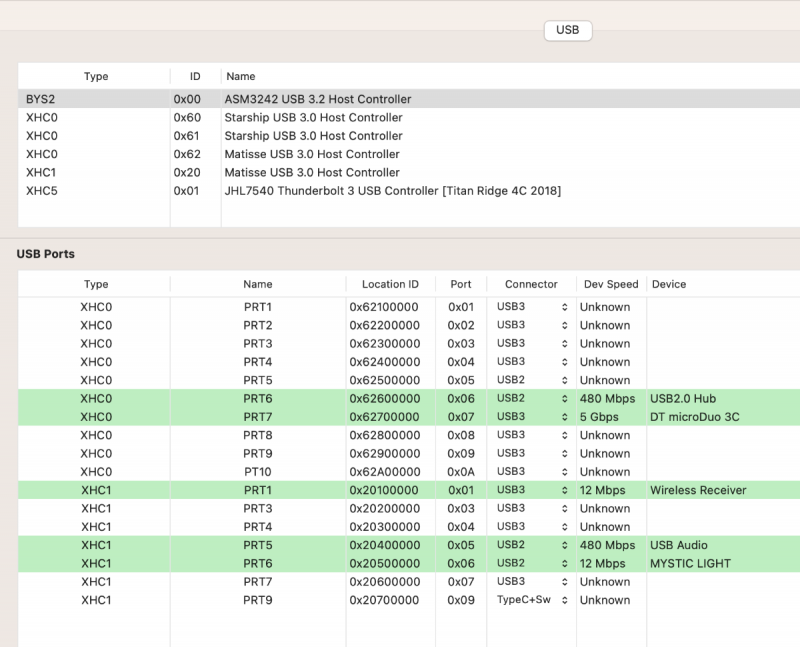800x647 pixels.
Task: Open the TypeC+Sw connector dropdown for PRT9
Action: click(532, 600)
